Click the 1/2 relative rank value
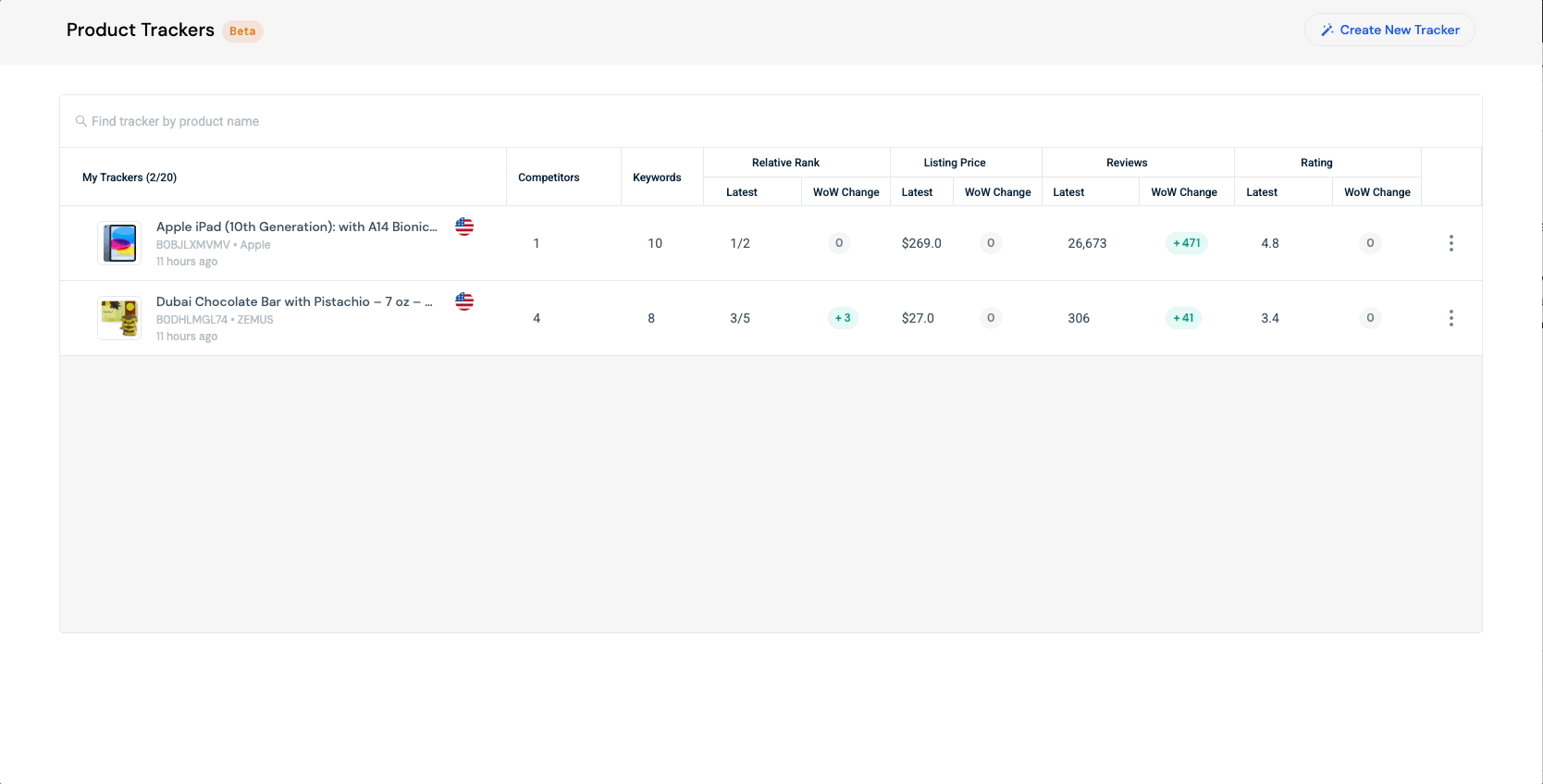The image size is (1543, 784). click(740, 243)
